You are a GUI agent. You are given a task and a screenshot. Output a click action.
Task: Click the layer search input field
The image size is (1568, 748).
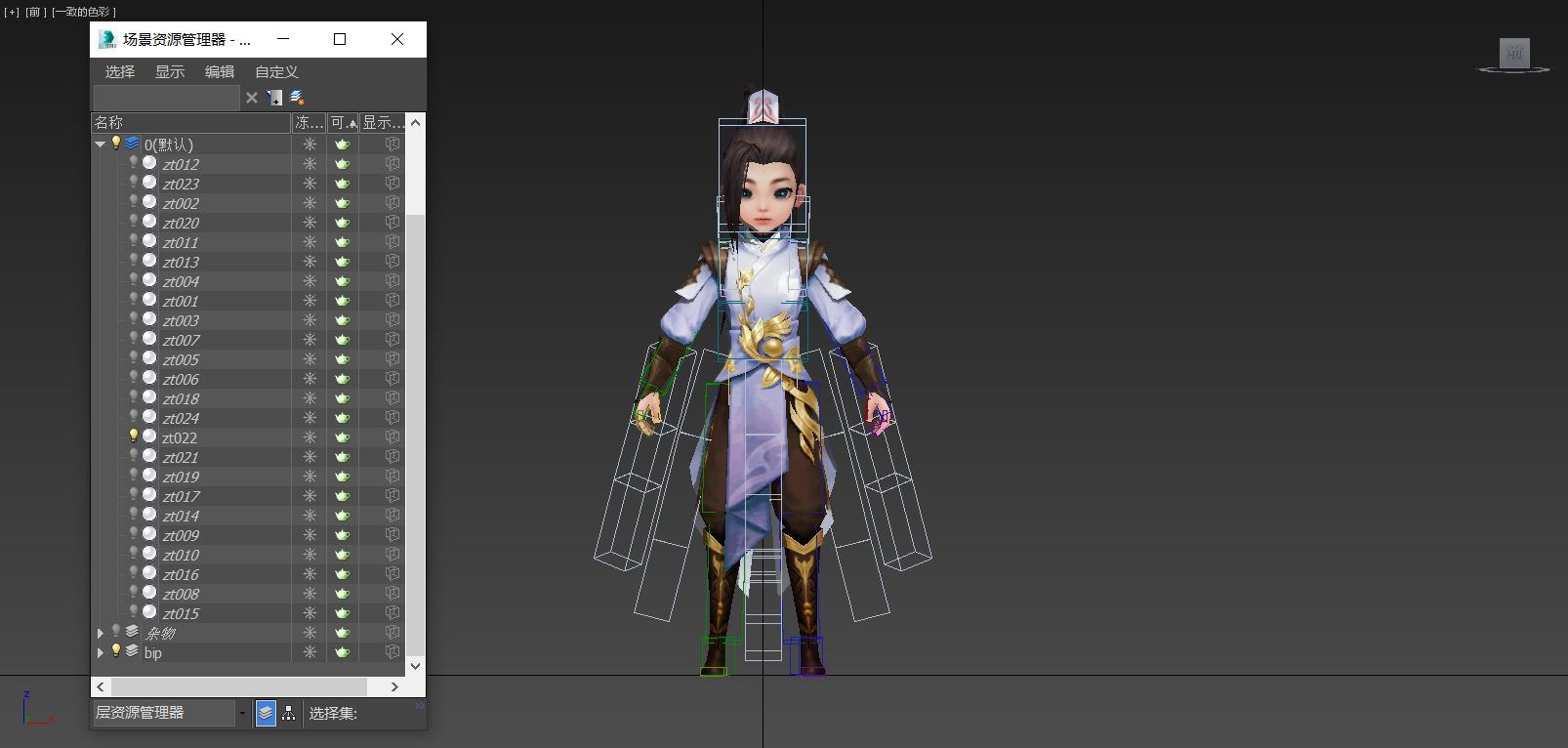click(x=166, y=98)
